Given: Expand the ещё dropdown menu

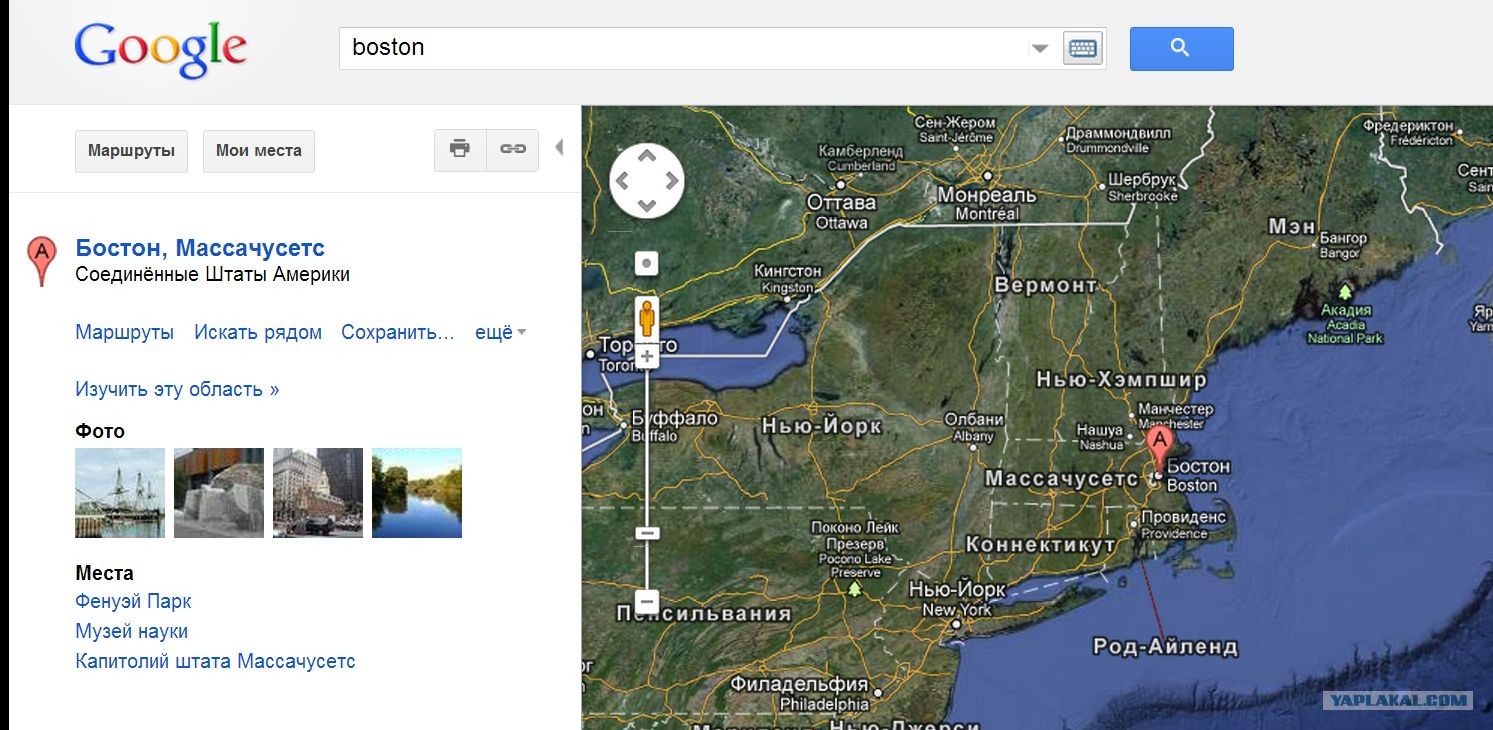Looking at the screenshot, I should point(501,332).
